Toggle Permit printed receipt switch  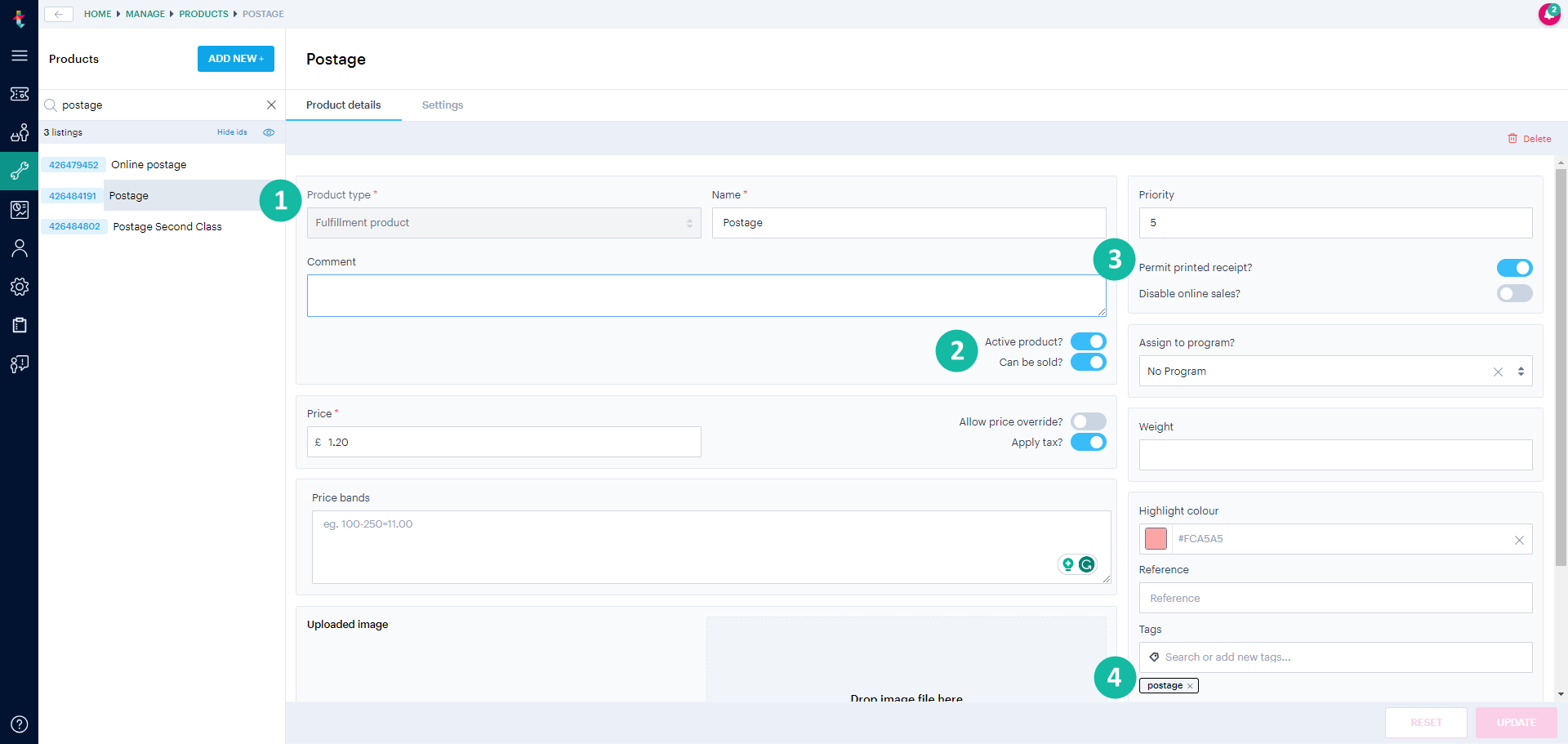pyautogui.click(x=1514, y=268)
